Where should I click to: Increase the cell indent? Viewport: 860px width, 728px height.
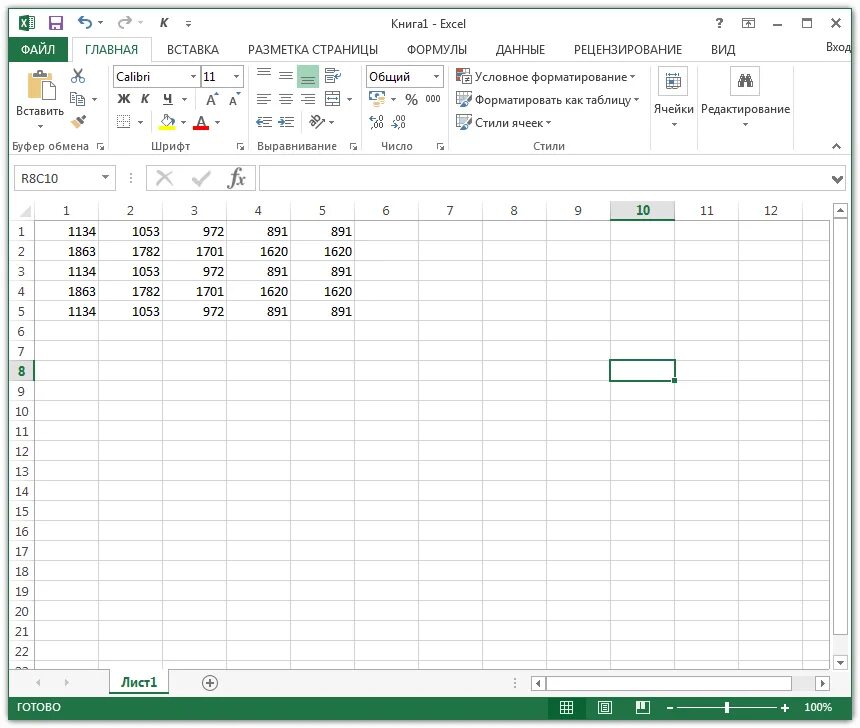[x=286, y=122]
